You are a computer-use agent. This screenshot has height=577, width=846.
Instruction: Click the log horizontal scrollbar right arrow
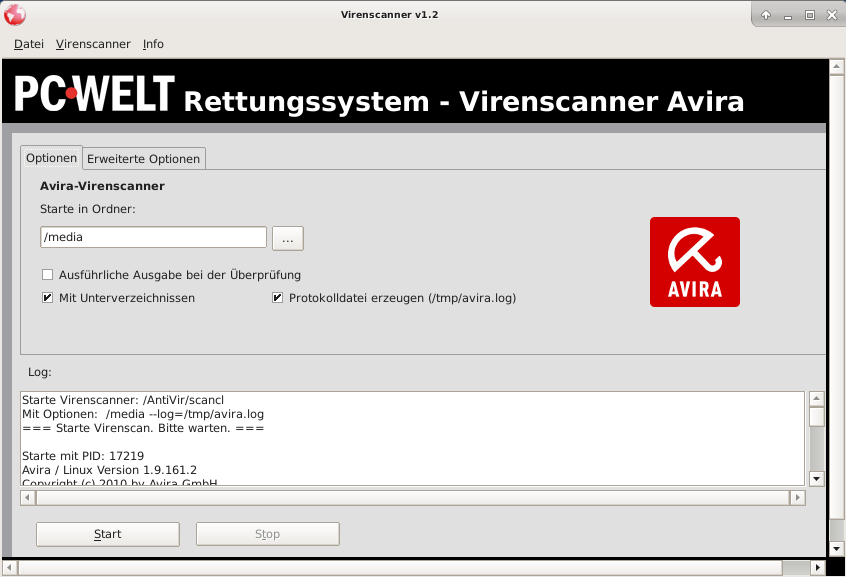[797, 497]
